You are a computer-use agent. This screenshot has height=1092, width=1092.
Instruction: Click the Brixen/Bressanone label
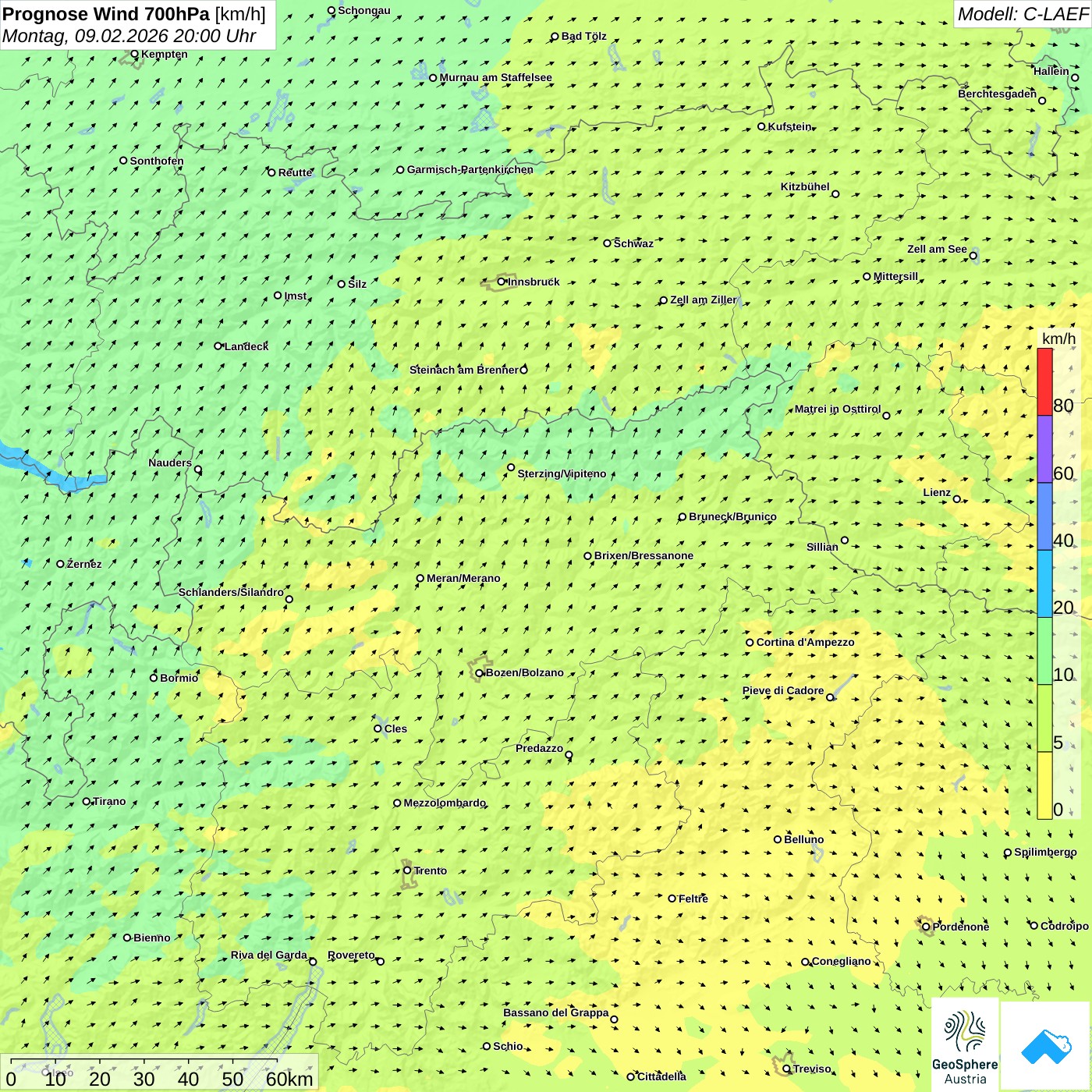coord(643,555)
